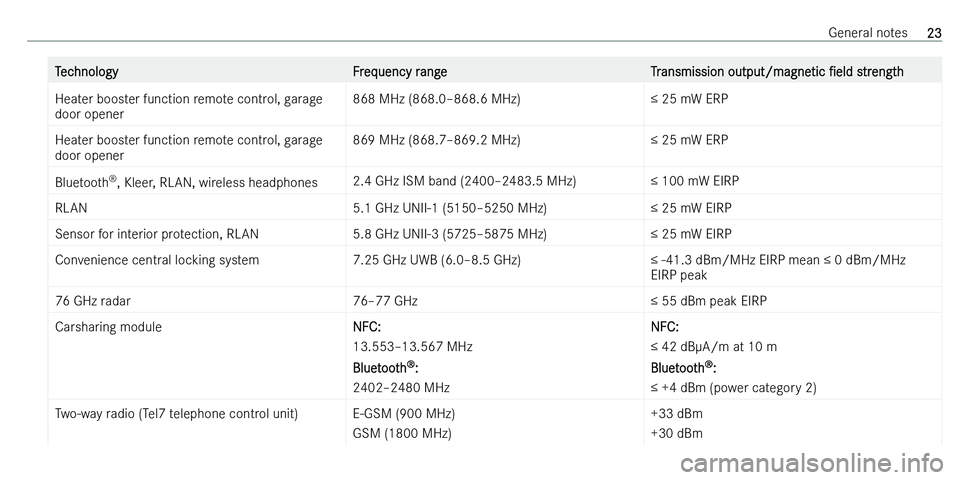Select Two-way radio (Tel7 telephone control unit)
Image resolution: width=960 pixels, height=480 pixels.
pyautogui.click(x=176, y=413)
